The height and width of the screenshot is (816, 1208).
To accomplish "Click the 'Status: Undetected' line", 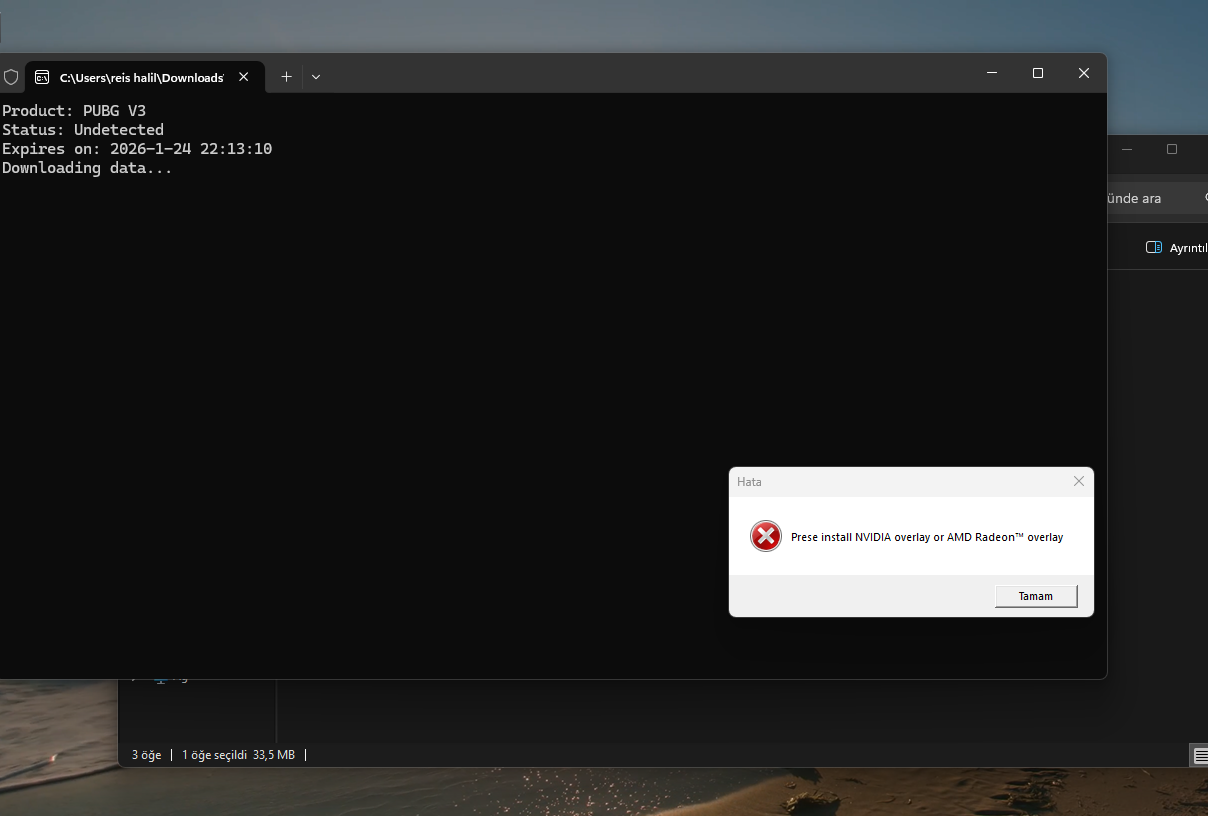I will pyautogui.click(x=83, y=130).
